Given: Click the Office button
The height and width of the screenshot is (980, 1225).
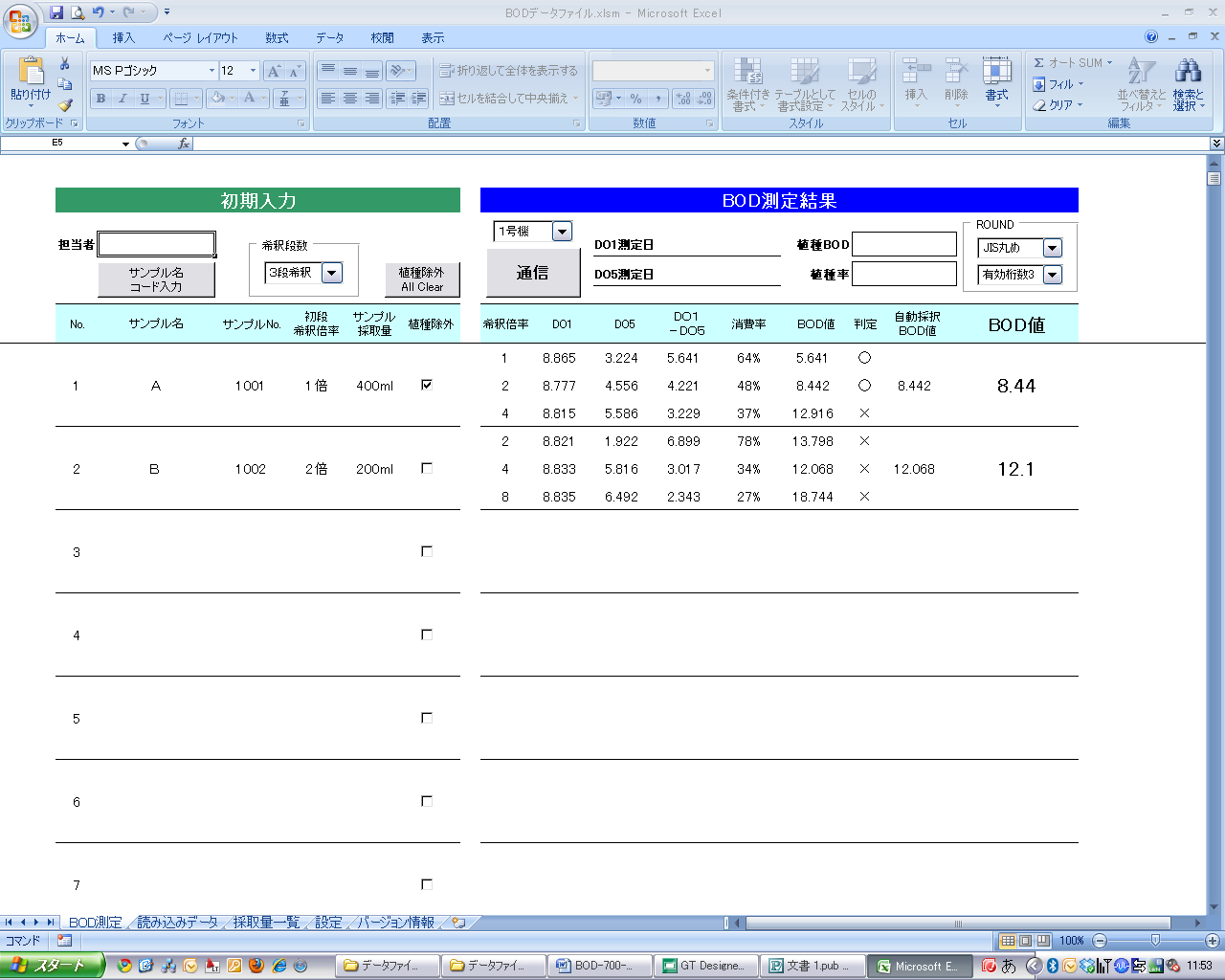Looking at the screenshot, I should [x=20, y=20].
